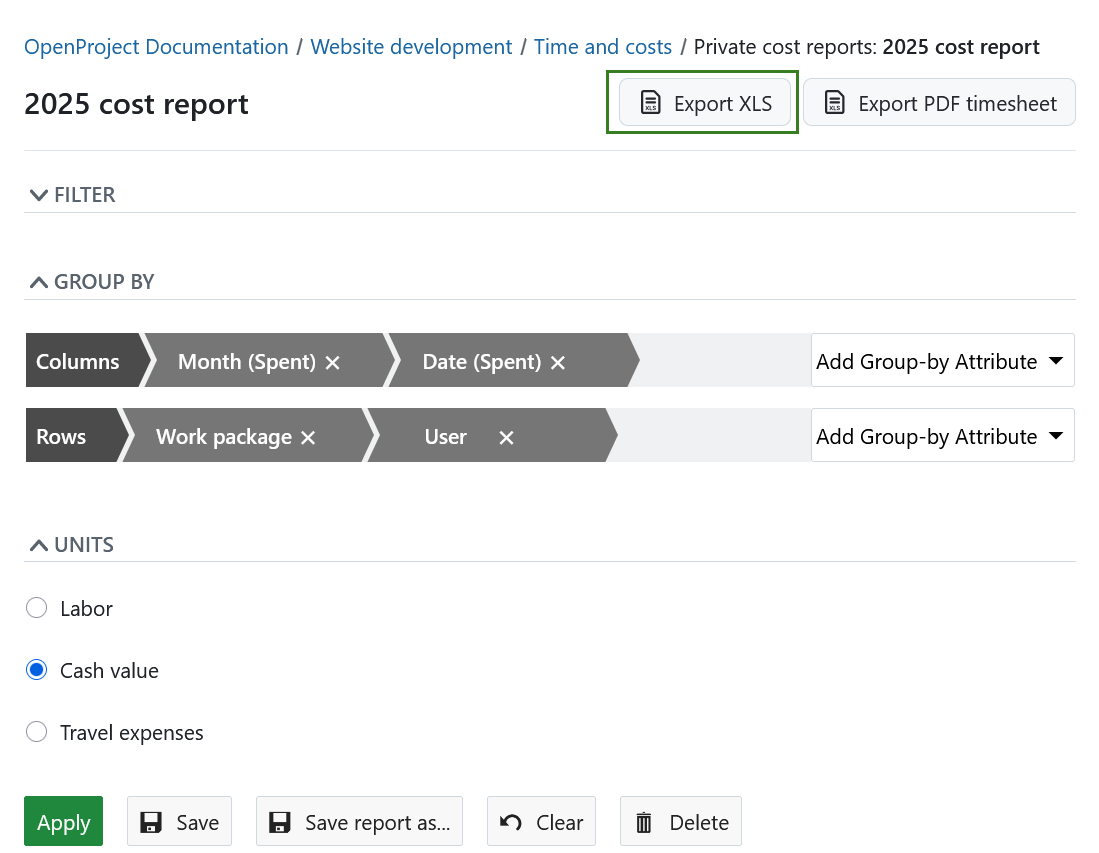This screenshot has width=1099, height=853.
Task: Select the Cash value radio button
Action: pos(36,670)
